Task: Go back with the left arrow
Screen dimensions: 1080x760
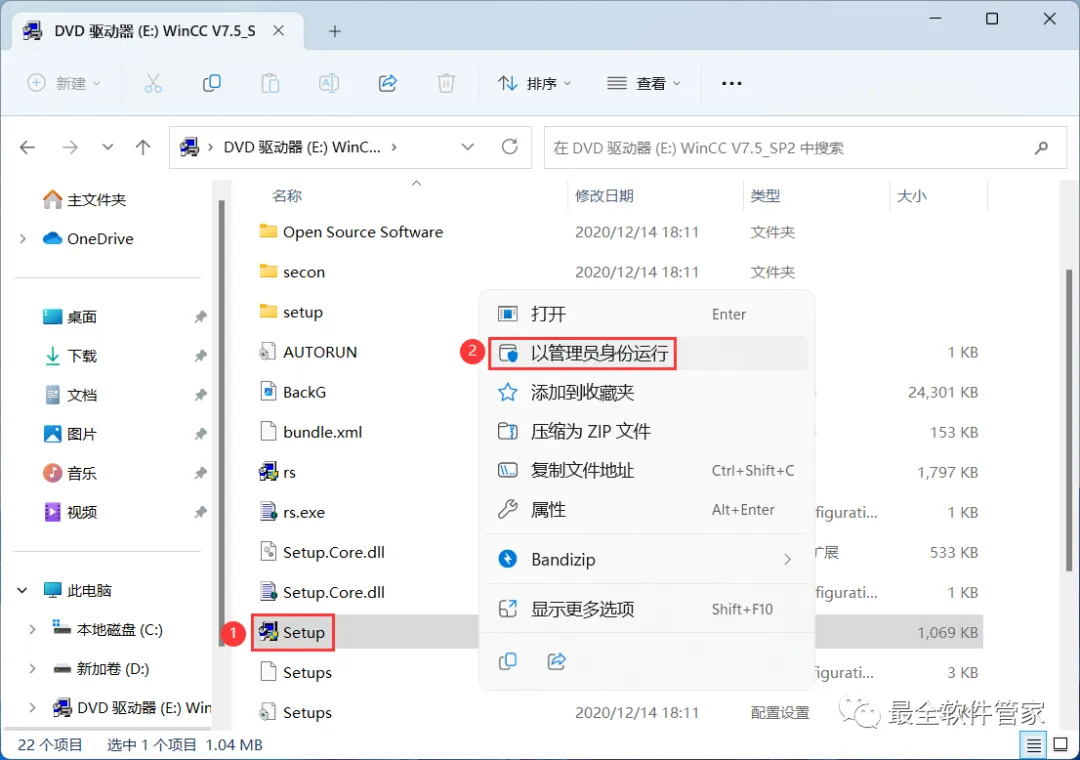Action: (28, 147)
